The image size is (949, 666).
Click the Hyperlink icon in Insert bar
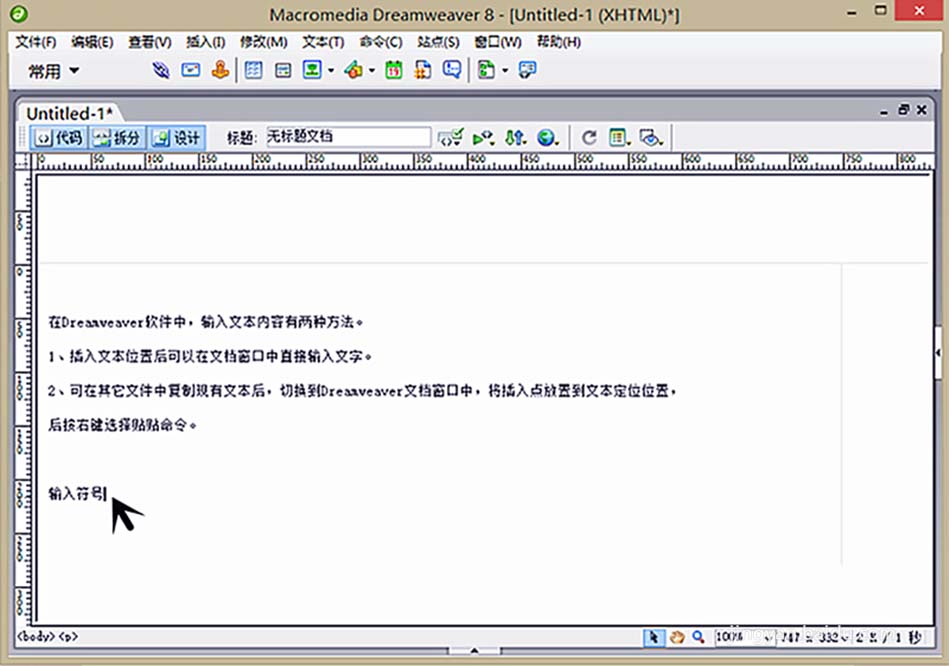(160, 70)
